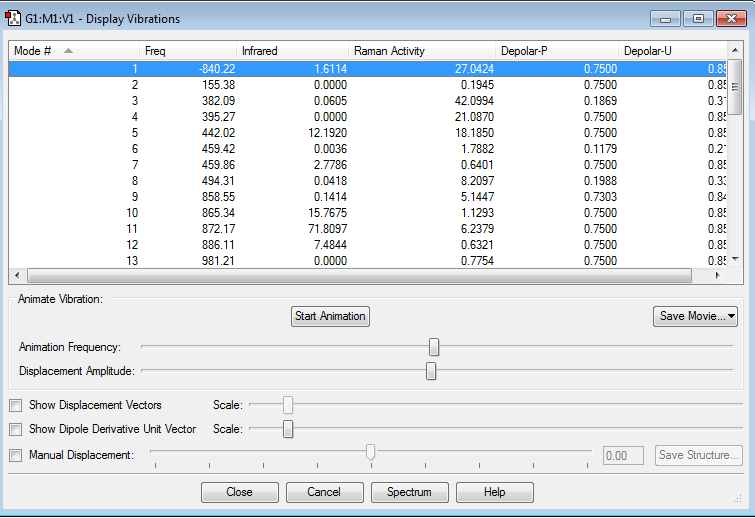
Task: Click the infrared value 12.1920
Action: [x=327, y=133]
